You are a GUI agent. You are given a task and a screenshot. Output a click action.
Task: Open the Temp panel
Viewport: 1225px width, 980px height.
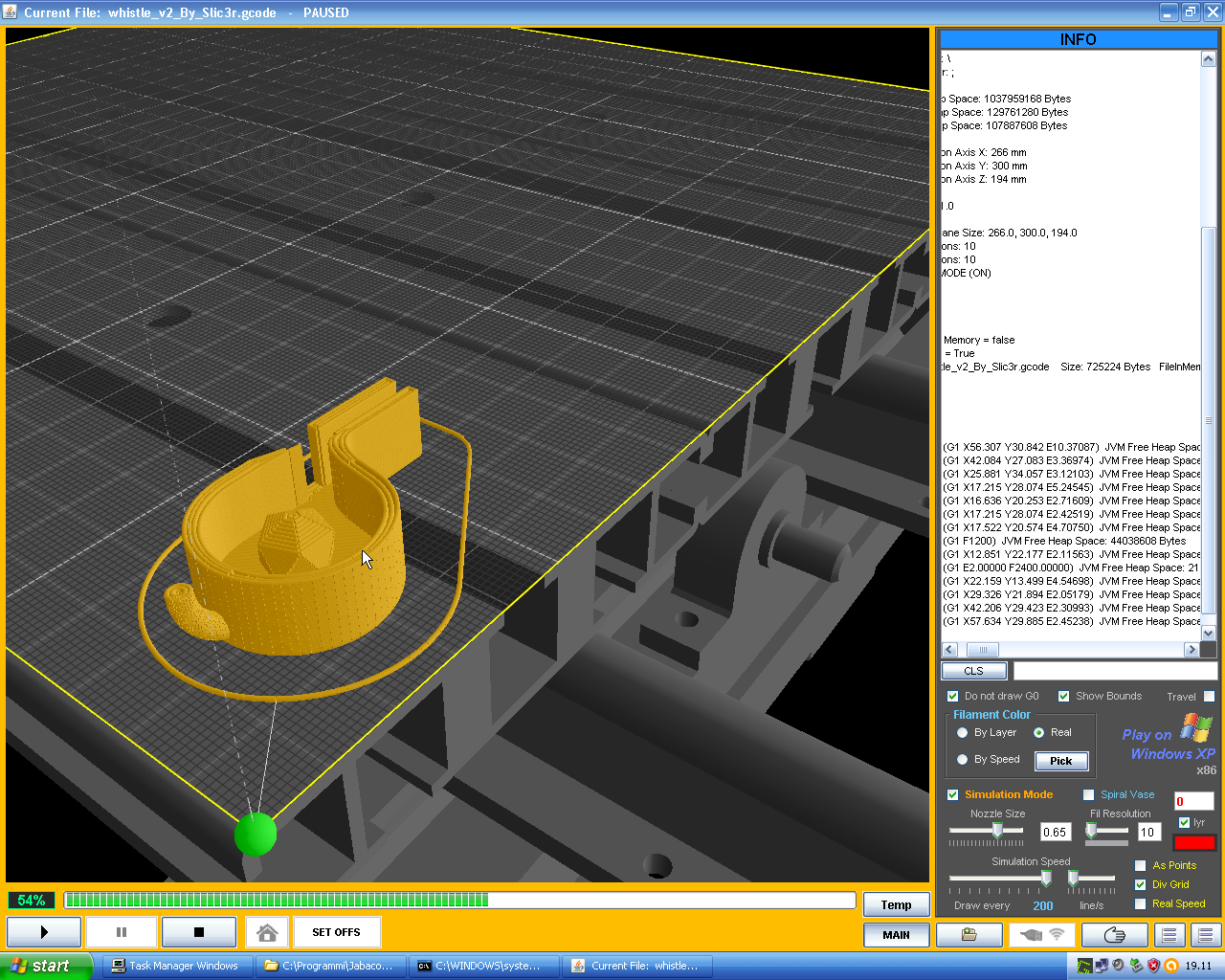point(896,905)
